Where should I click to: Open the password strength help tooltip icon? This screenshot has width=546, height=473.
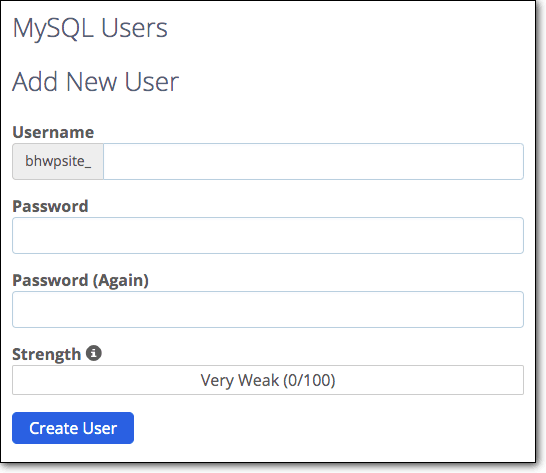94,353
